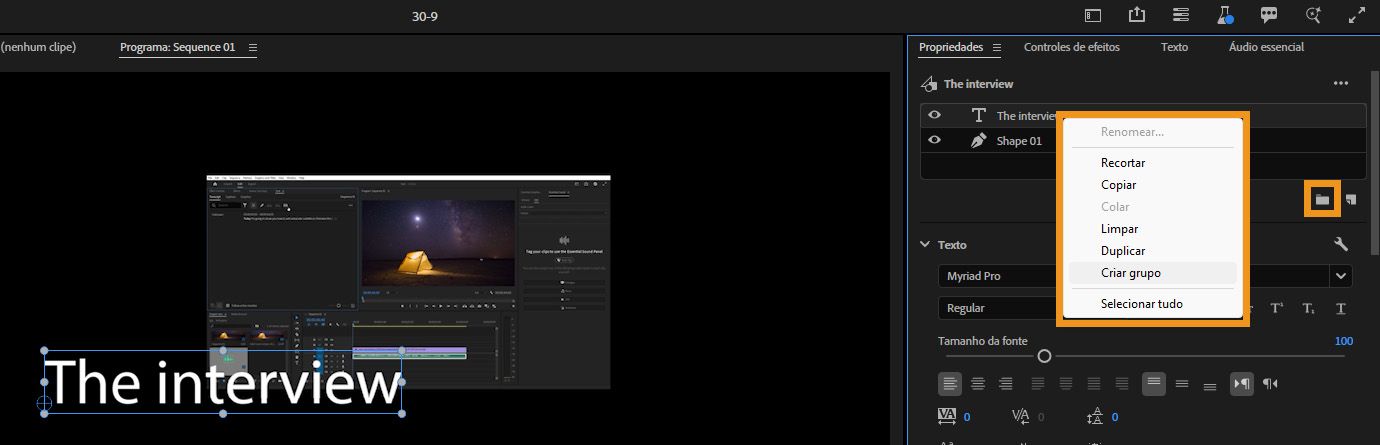Open the wrench settings for Texto section
The height and width of the screenshot is (445, 1380).
(x=1342, y=244)
